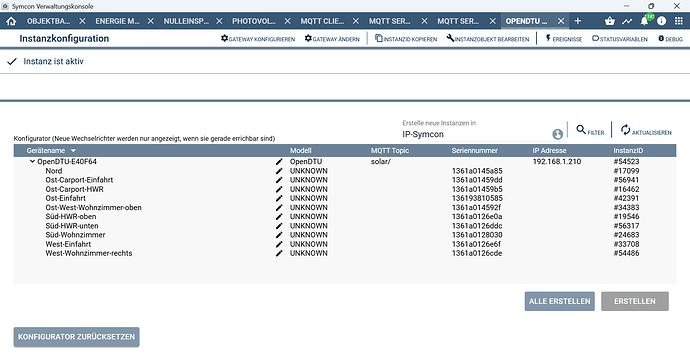Click serial number 136193810585
Image resolution: width=690 pixels, height=362 pixels.
pyautogui.click(x=477, y=198)
